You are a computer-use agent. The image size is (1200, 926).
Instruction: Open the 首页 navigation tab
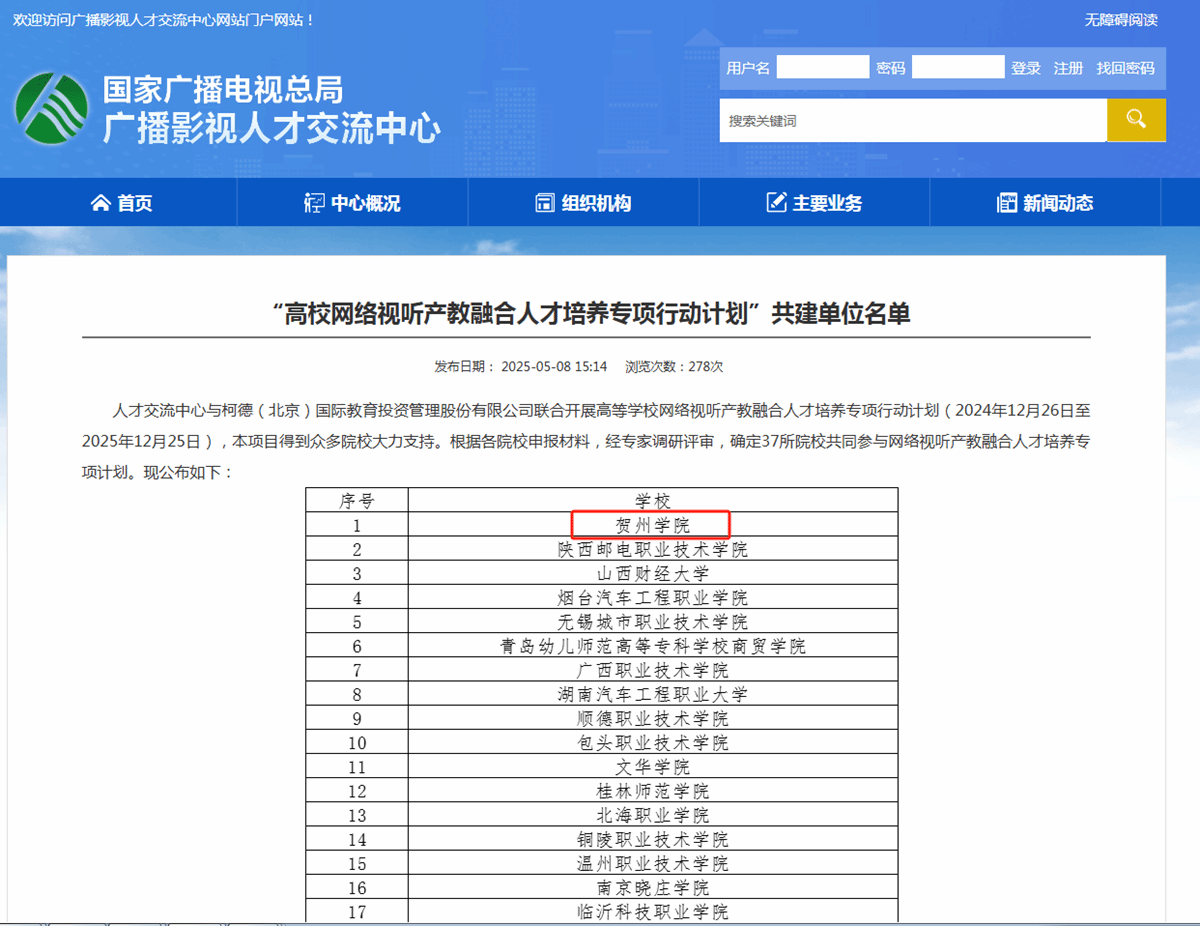click(x=122, y=203)
